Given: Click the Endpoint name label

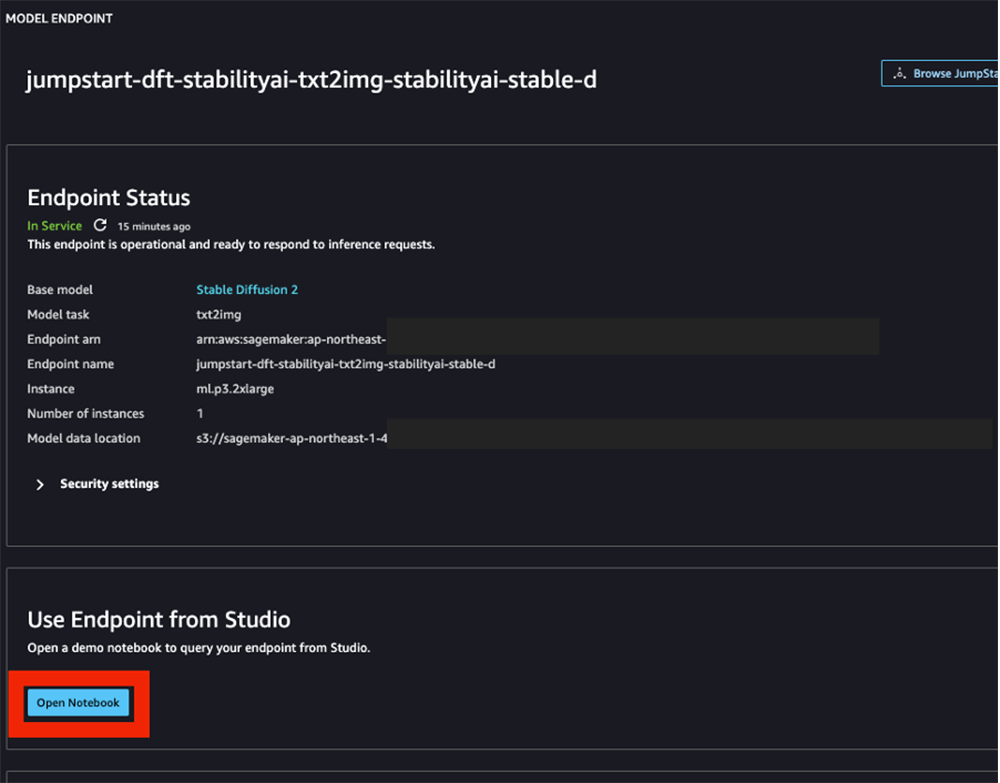Looking at the screenshot, I should [70, 364].
